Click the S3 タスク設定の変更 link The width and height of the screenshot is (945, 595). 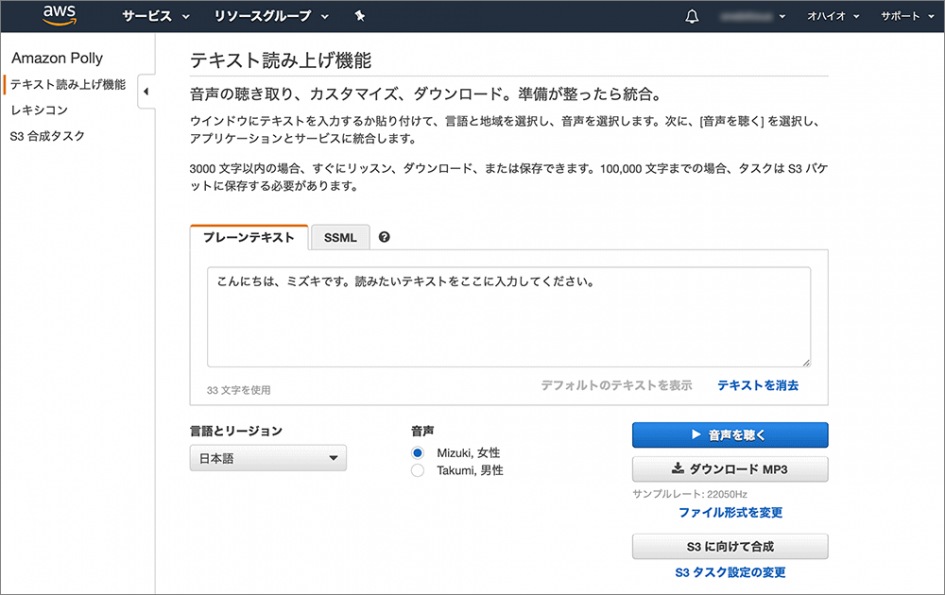(730, 572)
